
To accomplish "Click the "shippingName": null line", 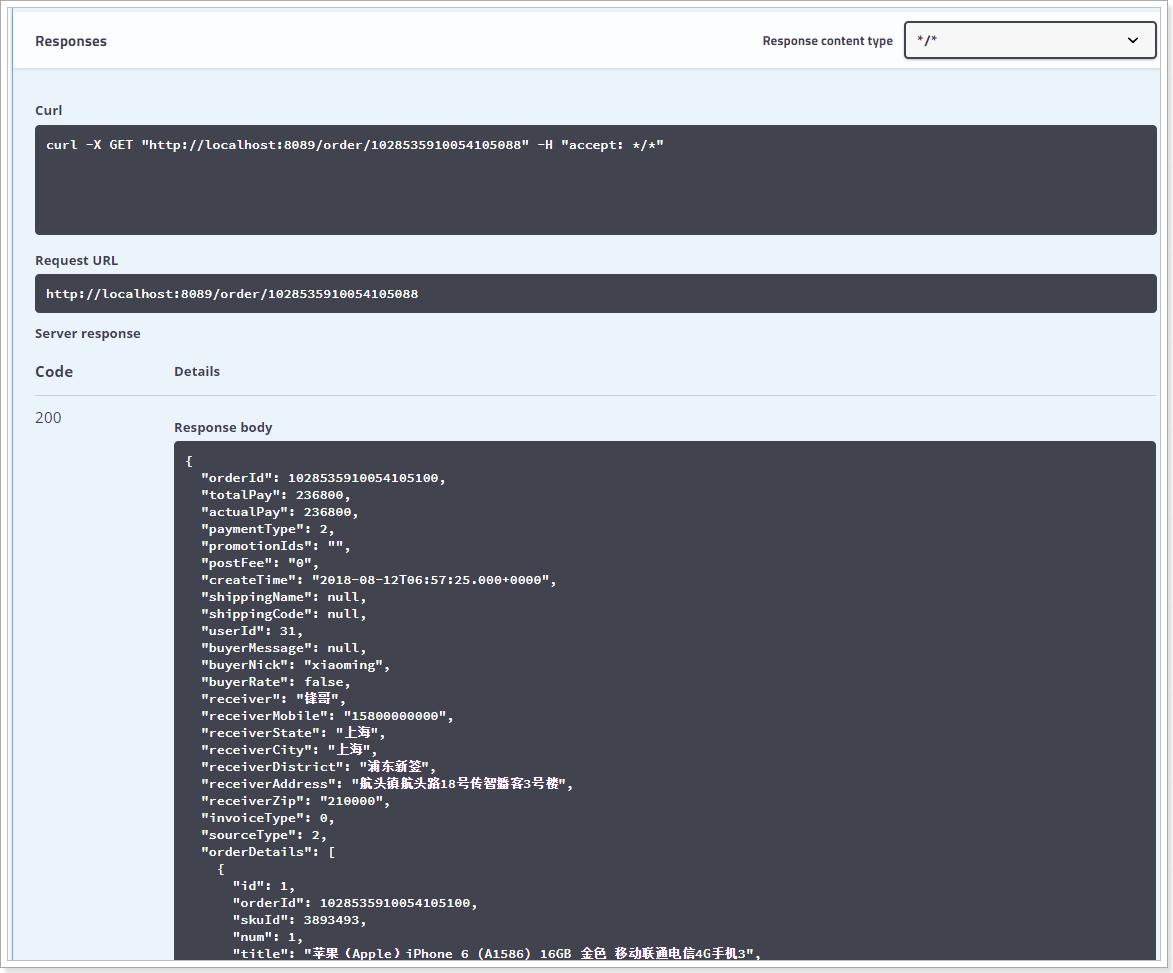I will [x=284, y=598].
